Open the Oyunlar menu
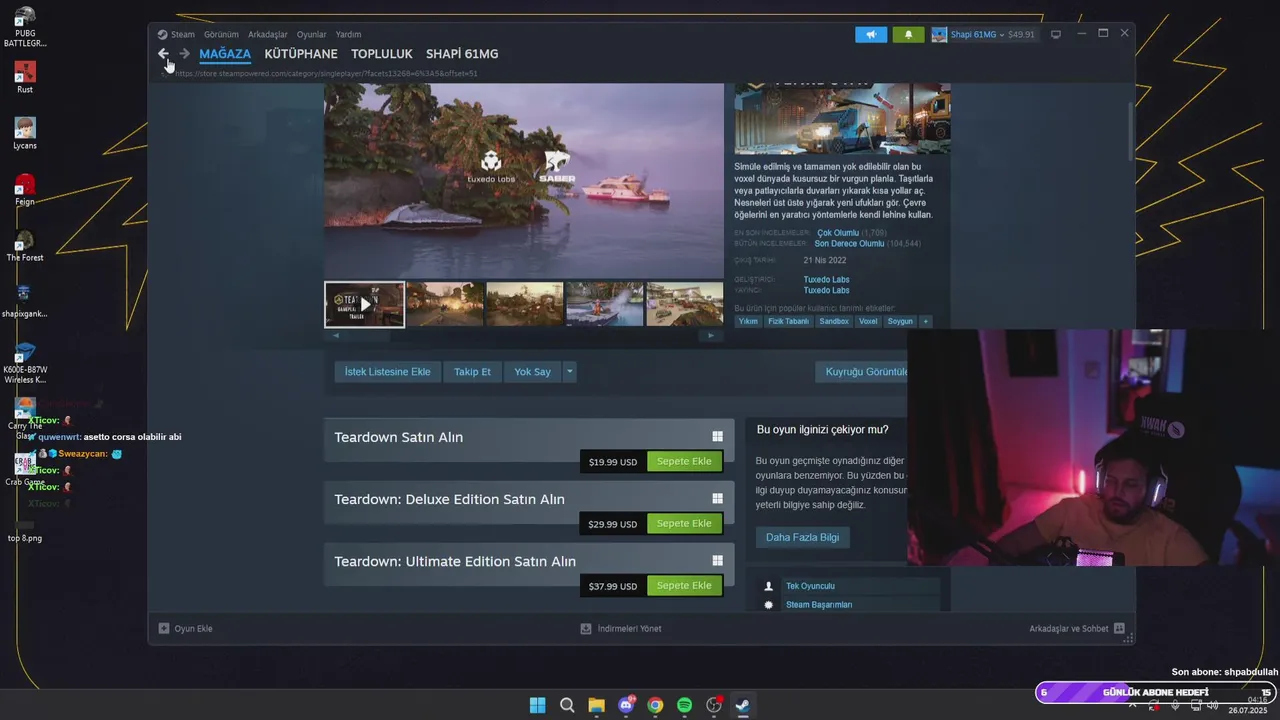 [x=312, y=34]
